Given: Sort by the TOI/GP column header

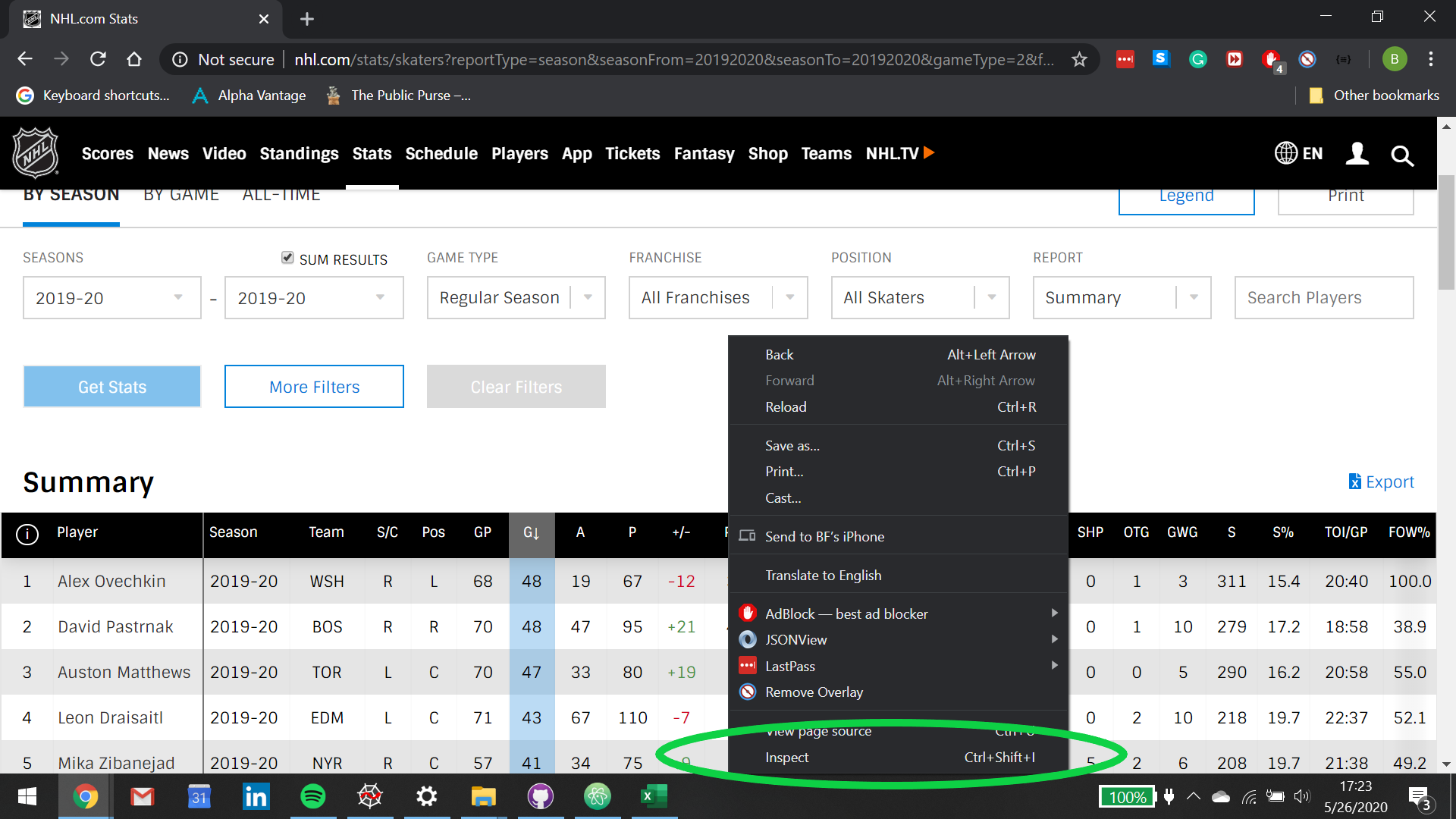Looking at the screenshot, I should (1346, 532).
